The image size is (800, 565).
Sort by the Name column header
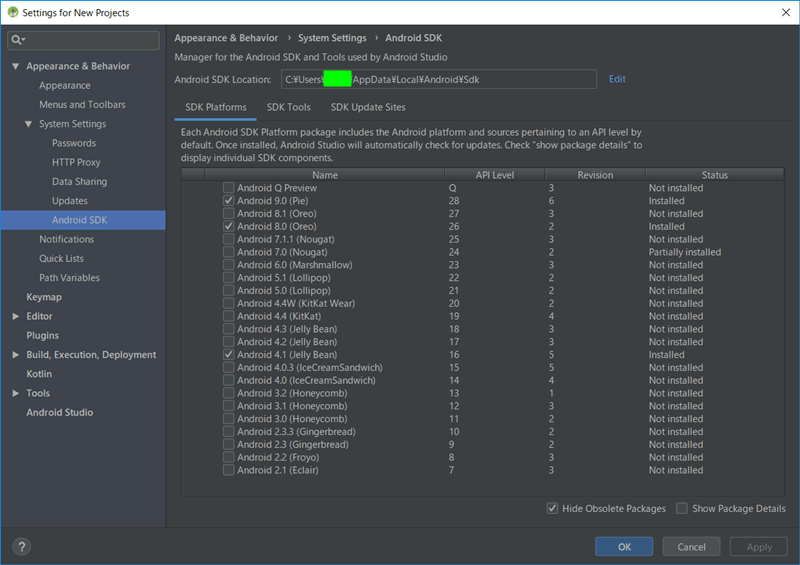325,175
